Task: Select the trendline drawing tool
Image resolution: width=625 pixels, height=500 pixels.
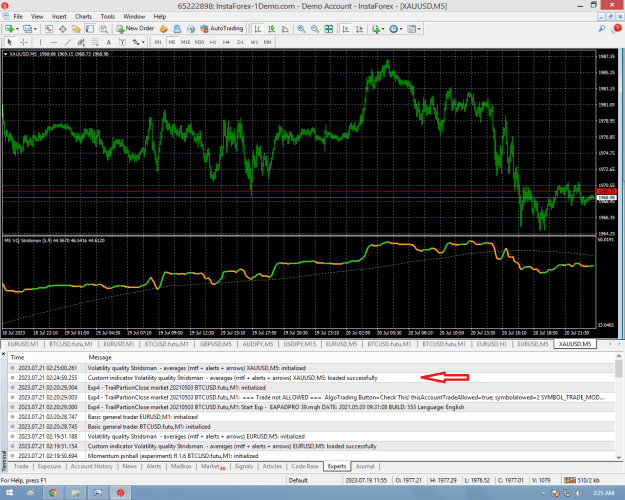Action: (68, 42)
